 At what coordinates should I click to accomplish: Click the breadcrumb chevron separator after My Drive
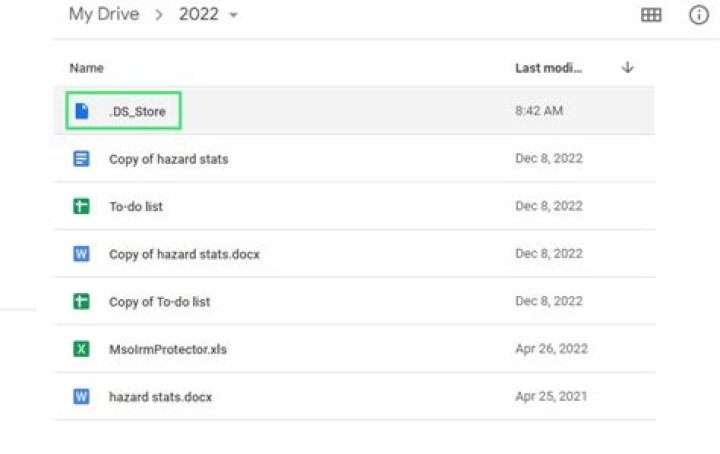(159, 16)
